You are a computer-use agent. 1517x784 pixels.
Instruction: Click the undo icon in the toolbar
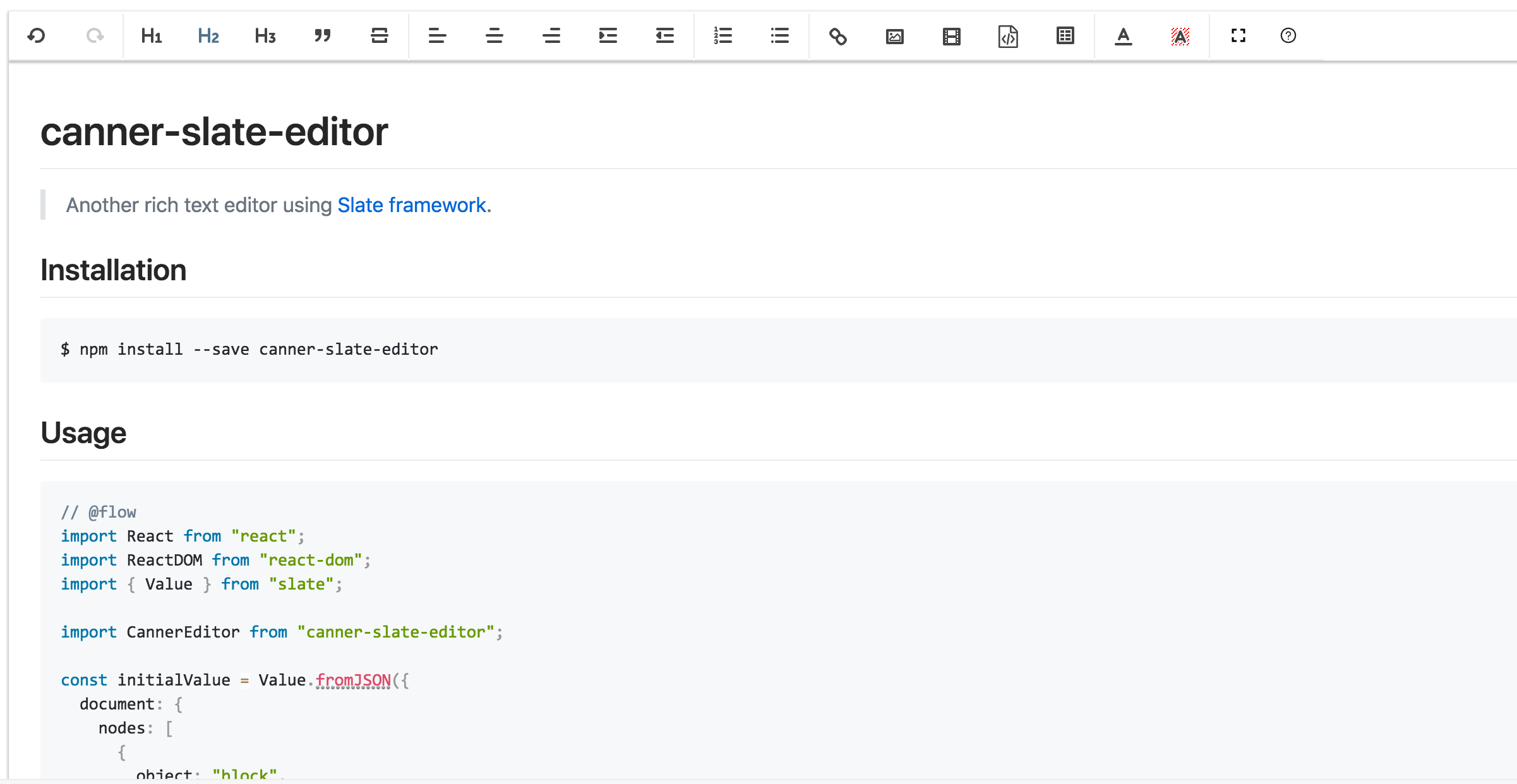click(x=37, y=36)
